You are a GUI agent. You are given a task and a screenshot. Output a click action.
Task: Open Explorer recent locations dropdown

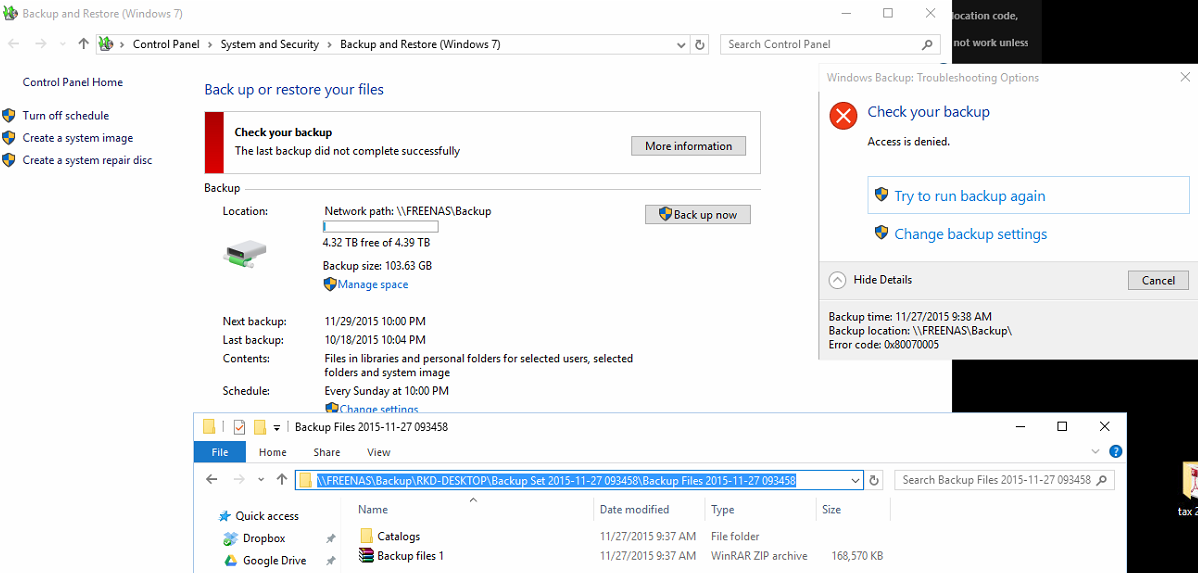click(x=261, y=481)
